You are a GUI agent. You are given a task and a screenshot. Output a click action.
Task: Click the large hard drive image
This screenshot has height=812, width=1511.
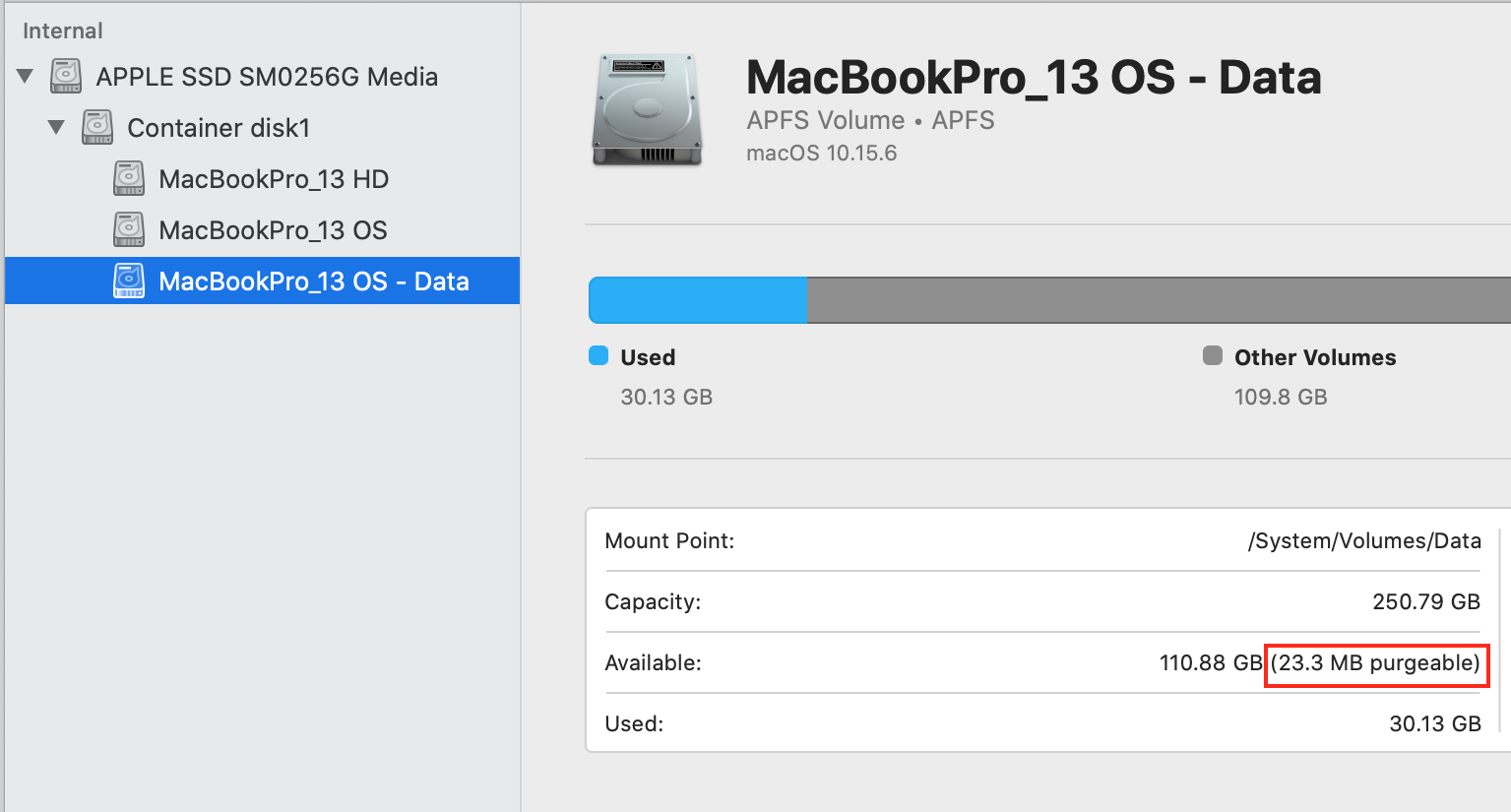point(647,110)
